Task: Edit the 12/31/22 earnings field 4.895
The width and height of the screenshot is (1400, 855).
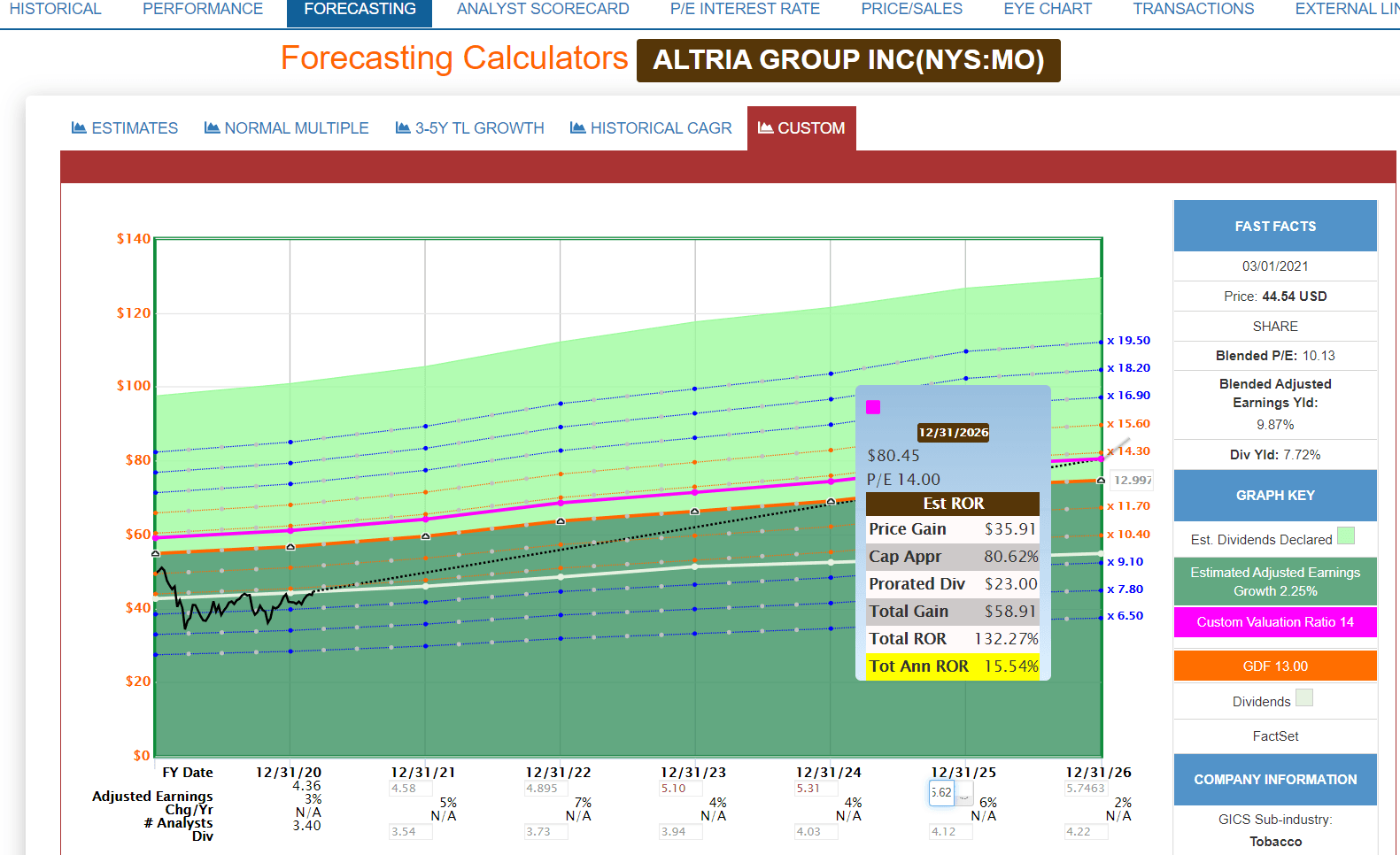Action: pyautogui.click(x=545, y=789)
